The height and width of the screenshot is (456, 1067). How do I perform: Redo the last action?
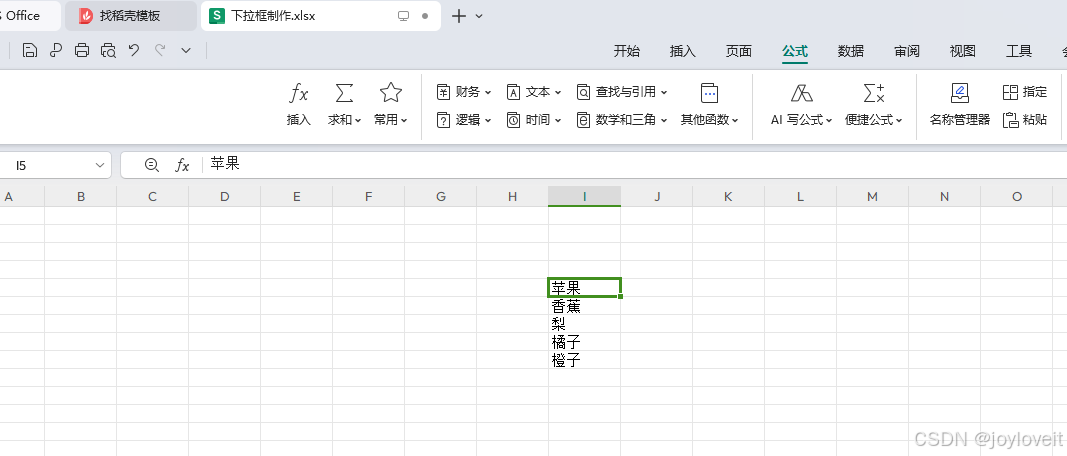(x=160, y=50)
